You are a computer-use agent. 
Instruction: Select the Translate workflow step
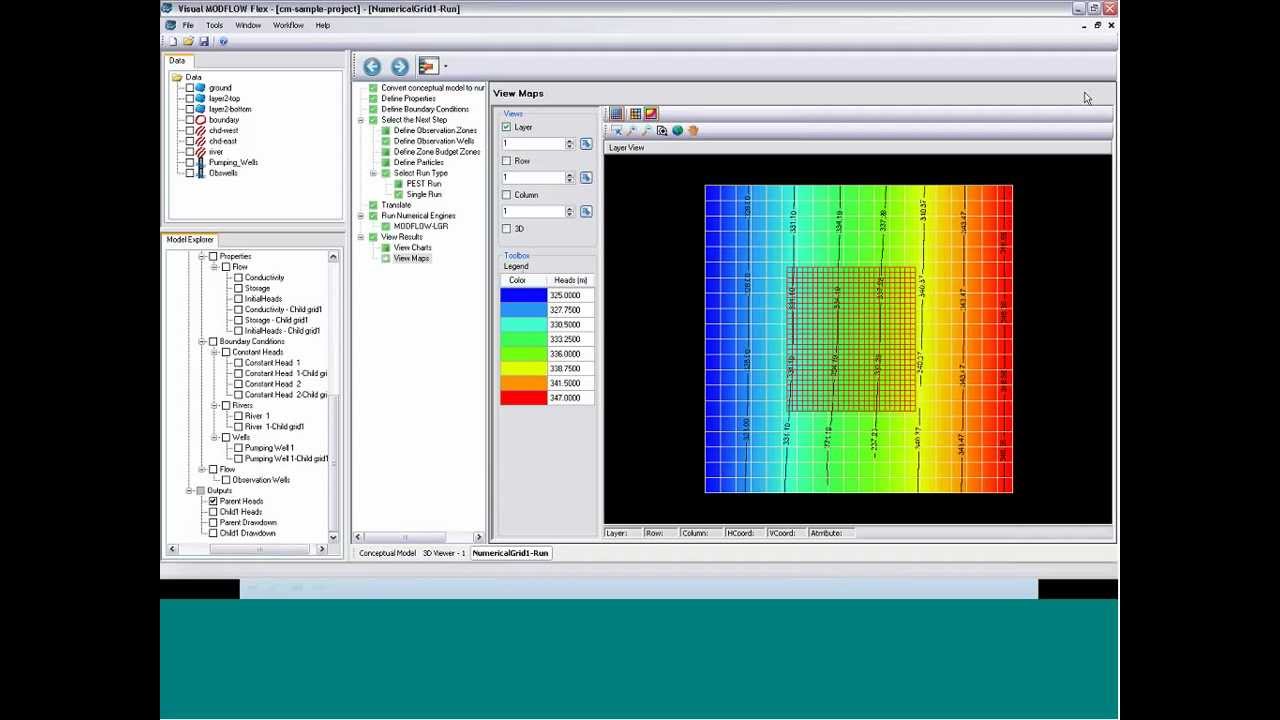coord(396,206)
